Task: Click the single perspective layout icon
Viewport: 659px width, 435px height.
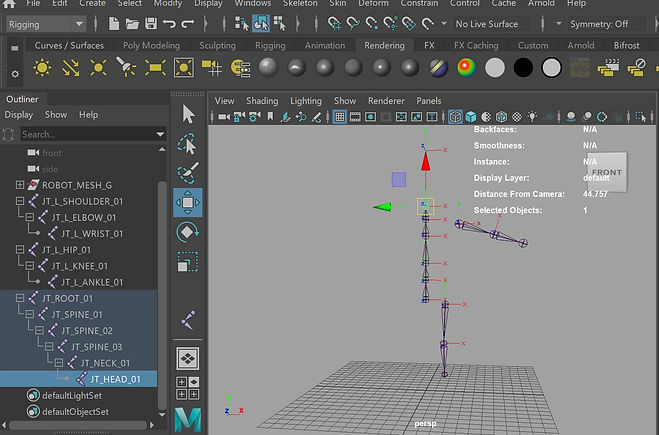Action: click(187, 359)
